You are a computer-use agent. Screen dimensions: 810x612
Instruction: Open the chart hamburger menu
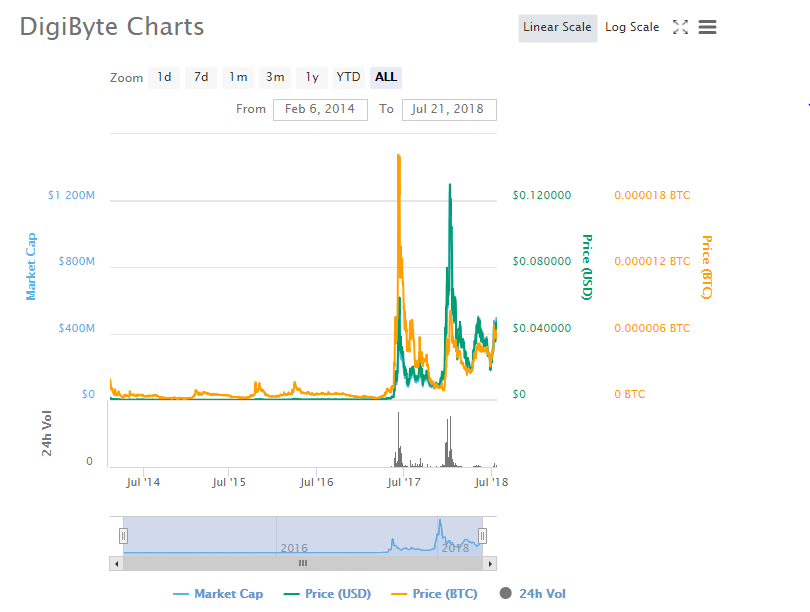pos(707,27)
